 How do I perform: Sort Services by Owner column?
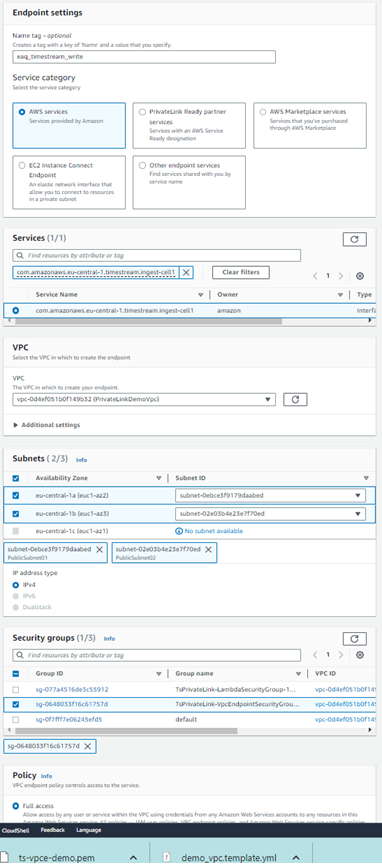click(x=340, y=295)
